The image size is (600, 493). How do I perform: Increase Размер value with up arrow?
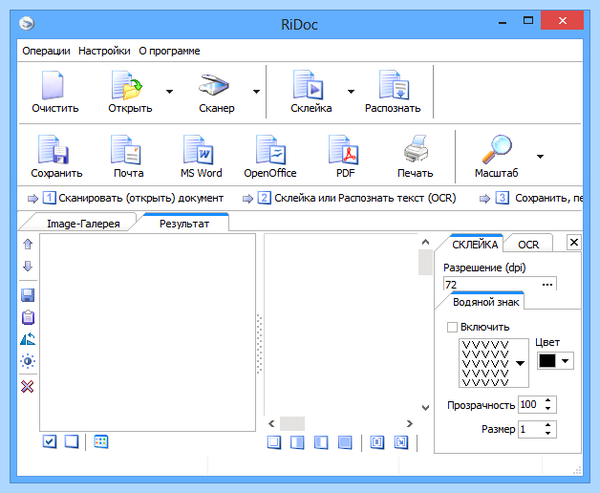point(548,425)
